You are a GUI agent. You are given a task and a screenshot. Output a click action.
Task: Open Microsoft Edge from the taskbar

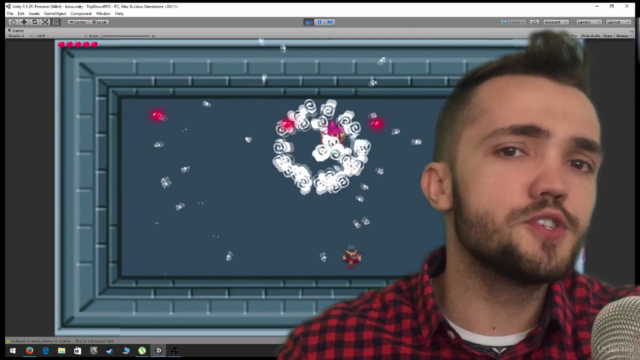[x=45, y=351]
